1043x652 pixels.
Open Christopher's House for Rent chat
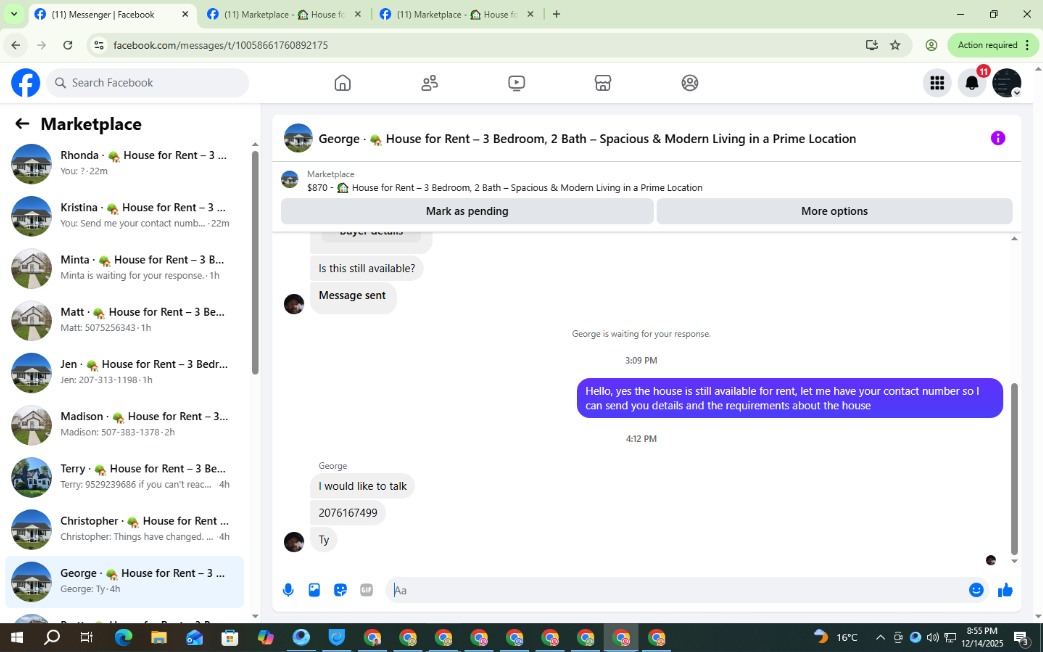tap(124, 529)
